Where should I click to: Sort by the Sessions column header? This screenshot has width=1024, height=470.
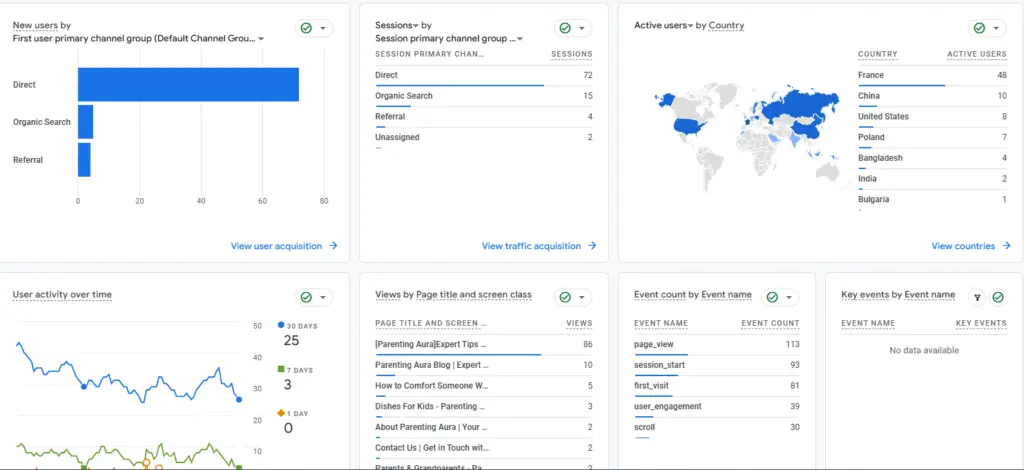pyautogui.click(x=571, y=54)
